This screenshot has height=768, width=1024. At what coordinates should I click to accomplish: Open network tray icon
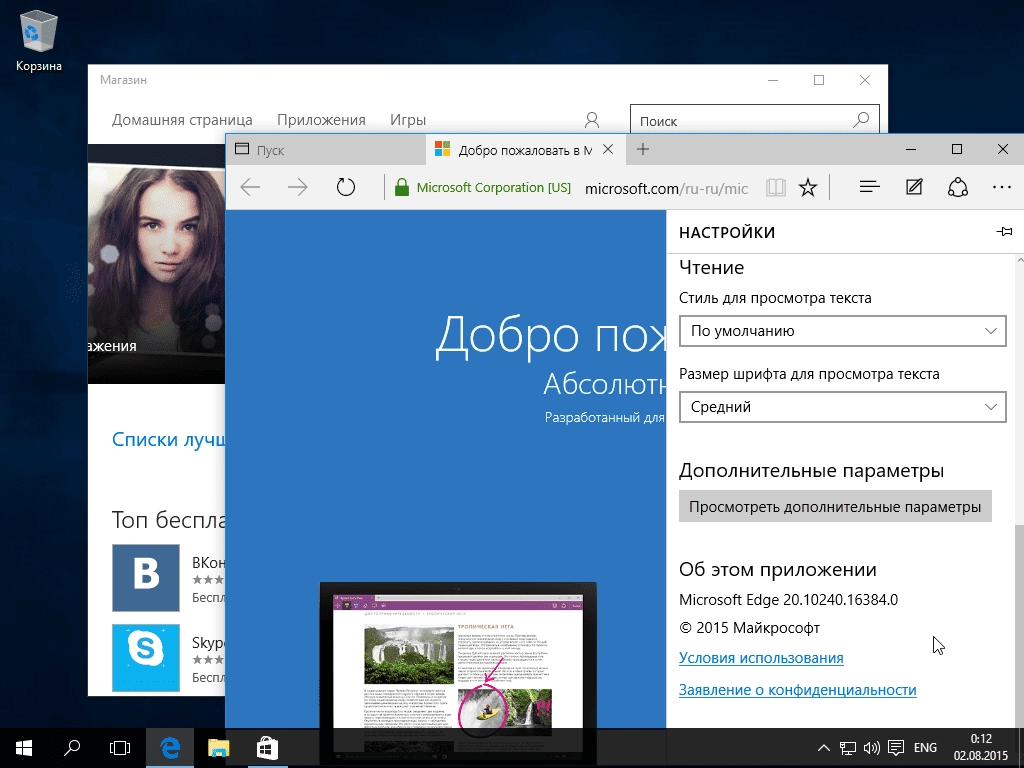[x=848, y=748]
